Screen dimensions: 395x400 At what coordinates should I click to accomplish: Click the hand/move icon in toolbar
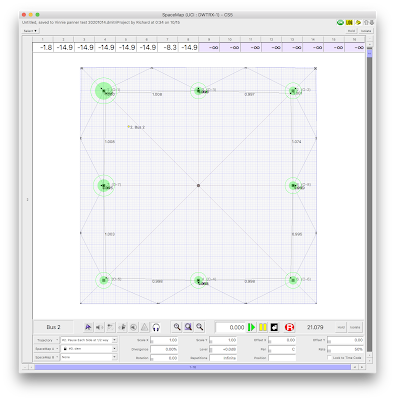[122, 327]
